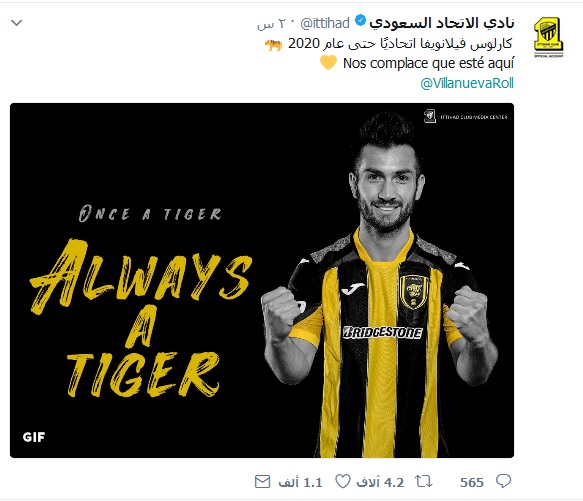
Task: Click the 1.1 thousand retweets count
Action: [300, 482]
